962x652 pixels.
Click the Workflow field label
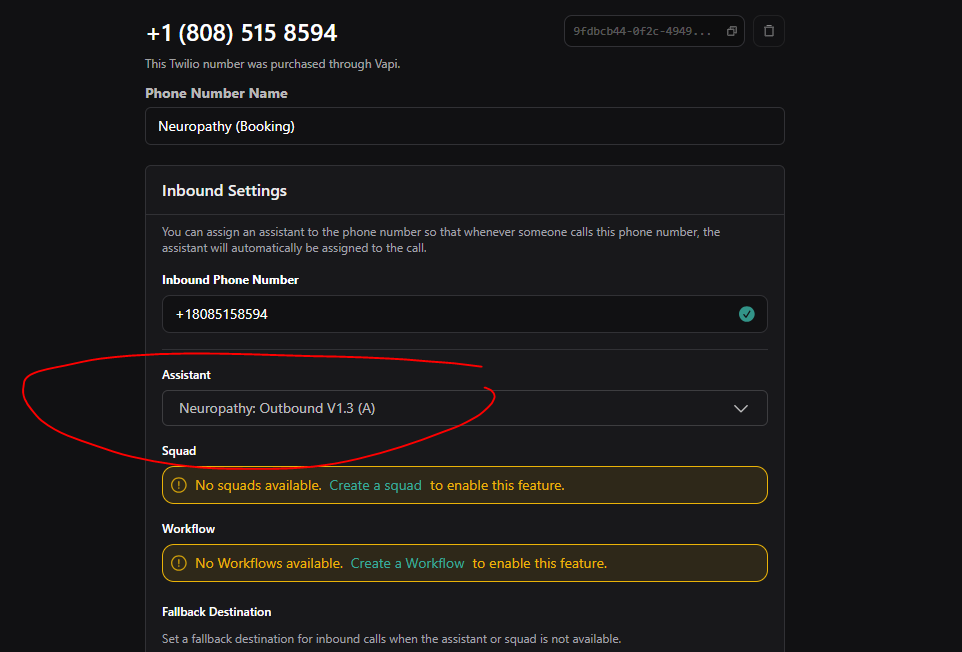pyautogui.click(x=188, y=529)
